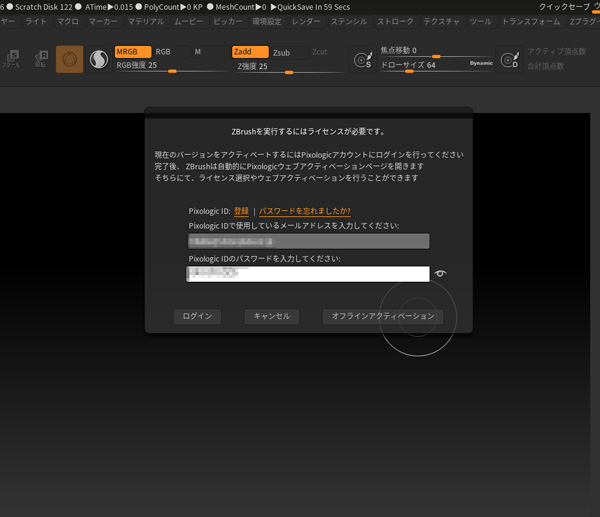Toggle the Dynamic draw size option

click(481, 63)
